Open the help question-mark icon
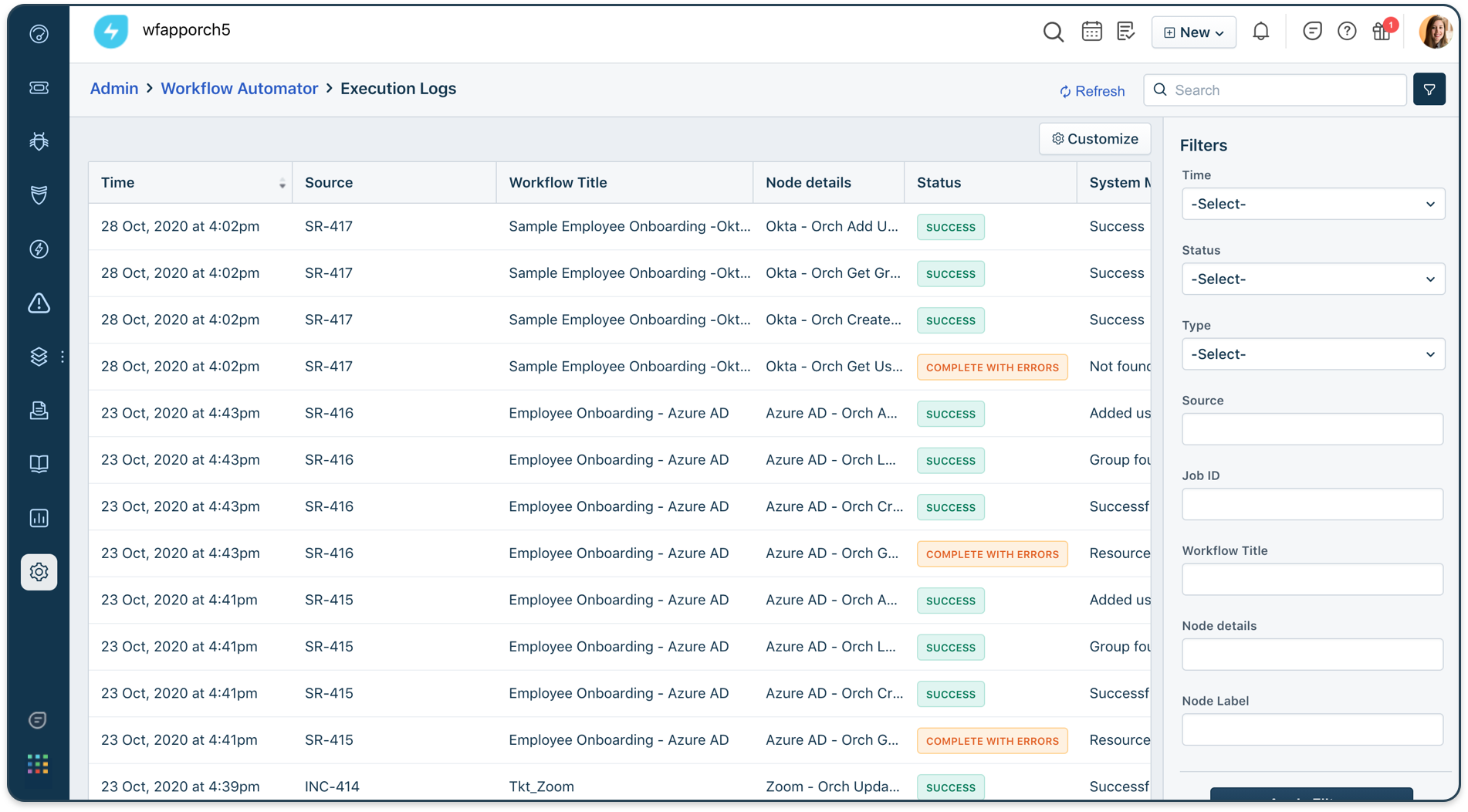 [1347, 31]
